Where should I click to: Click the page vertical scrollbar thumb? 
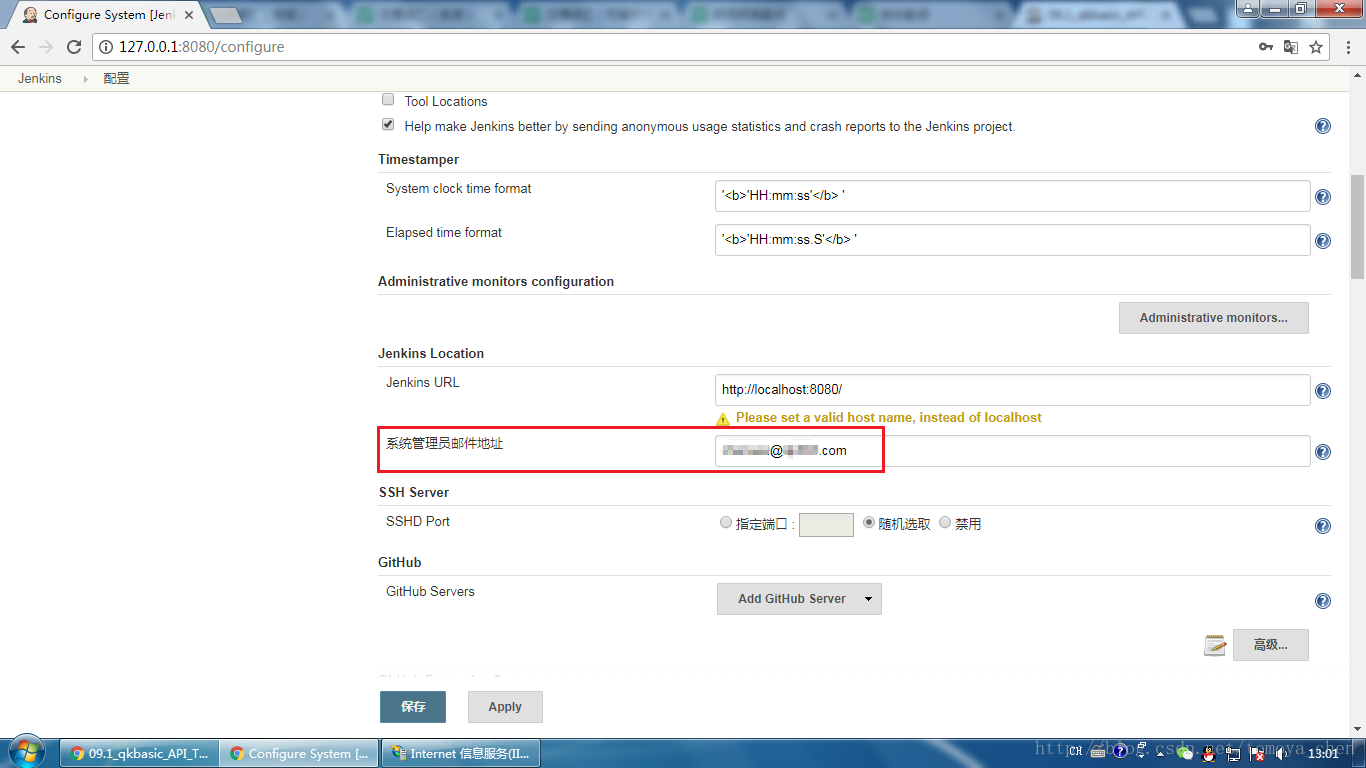click(1357, 226)
